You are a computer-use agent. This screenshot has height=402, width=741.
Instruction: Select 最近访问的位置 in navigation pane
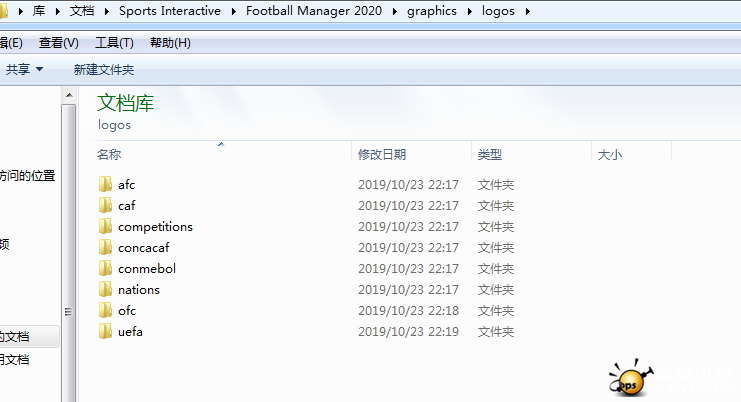[x=27, y=176]
